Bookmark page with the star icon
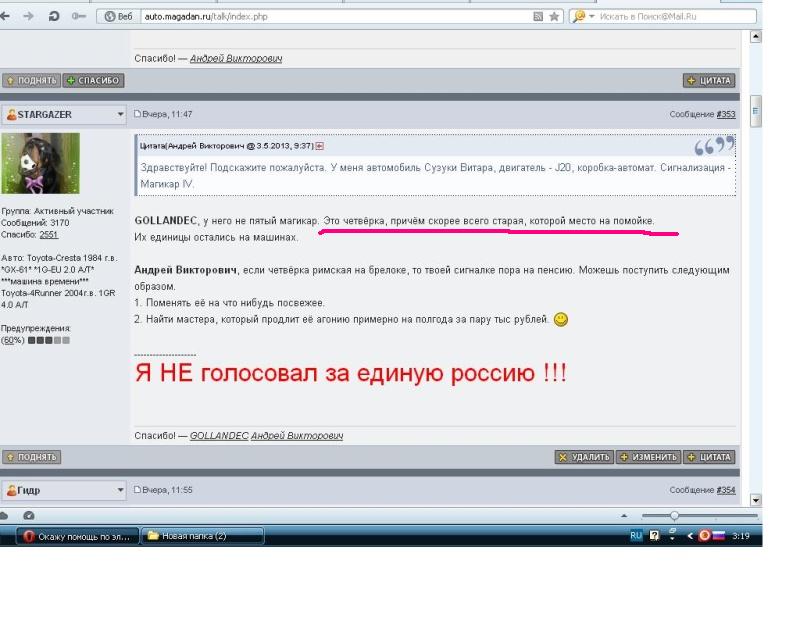 (554, 17)
